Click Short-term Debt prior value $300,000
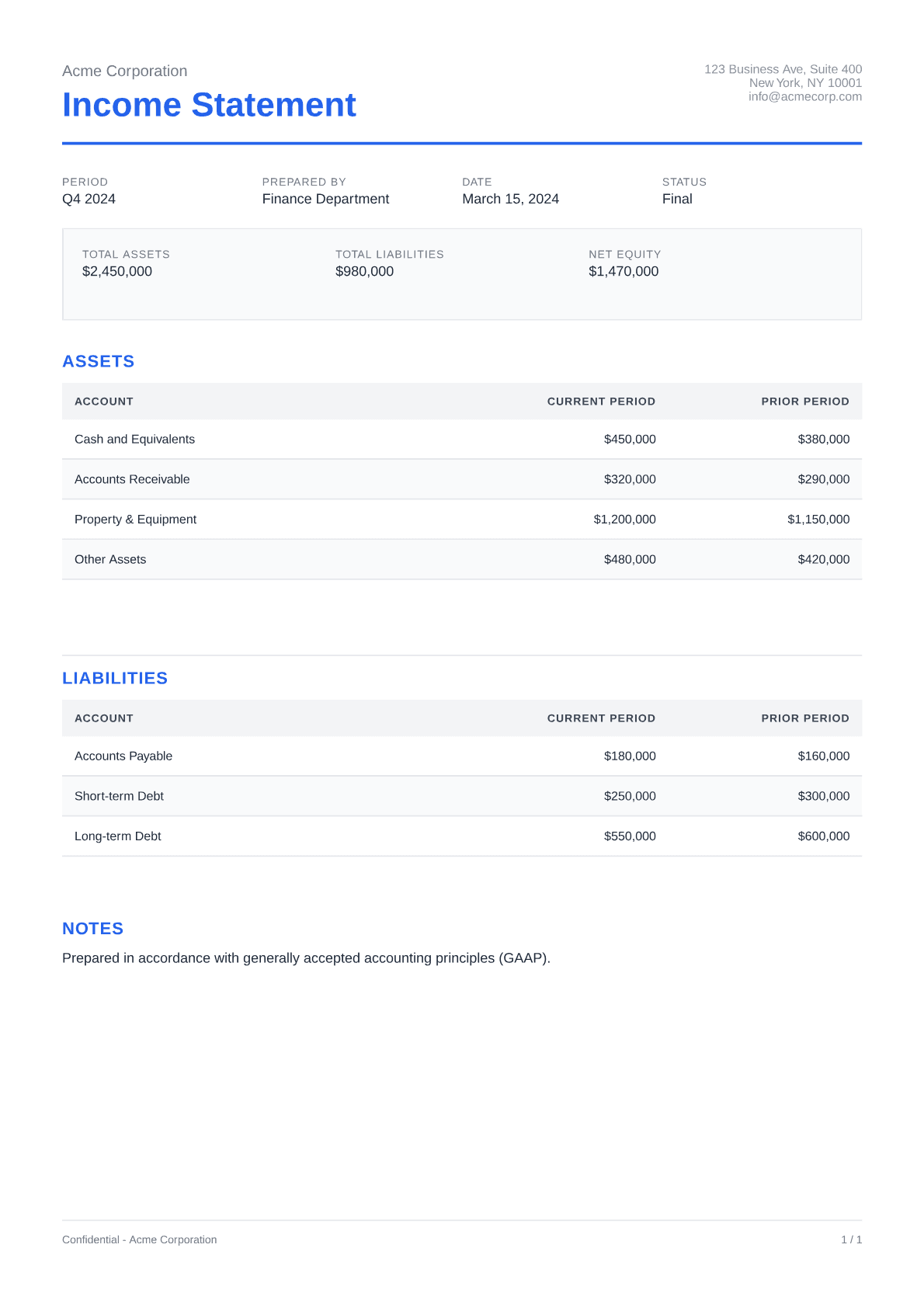The image size is (924, 1307). pos(824,796)
